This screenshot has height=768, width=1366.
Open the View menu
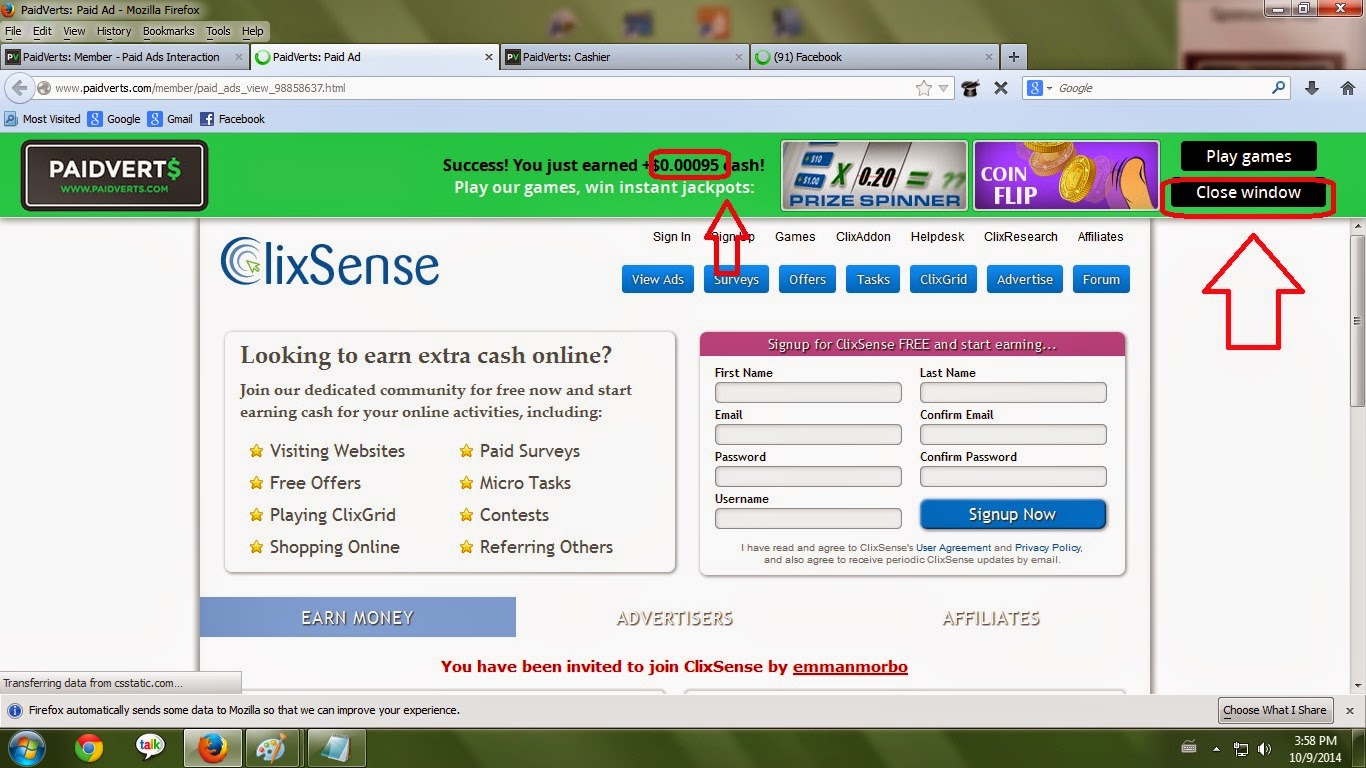coord(74,31)
